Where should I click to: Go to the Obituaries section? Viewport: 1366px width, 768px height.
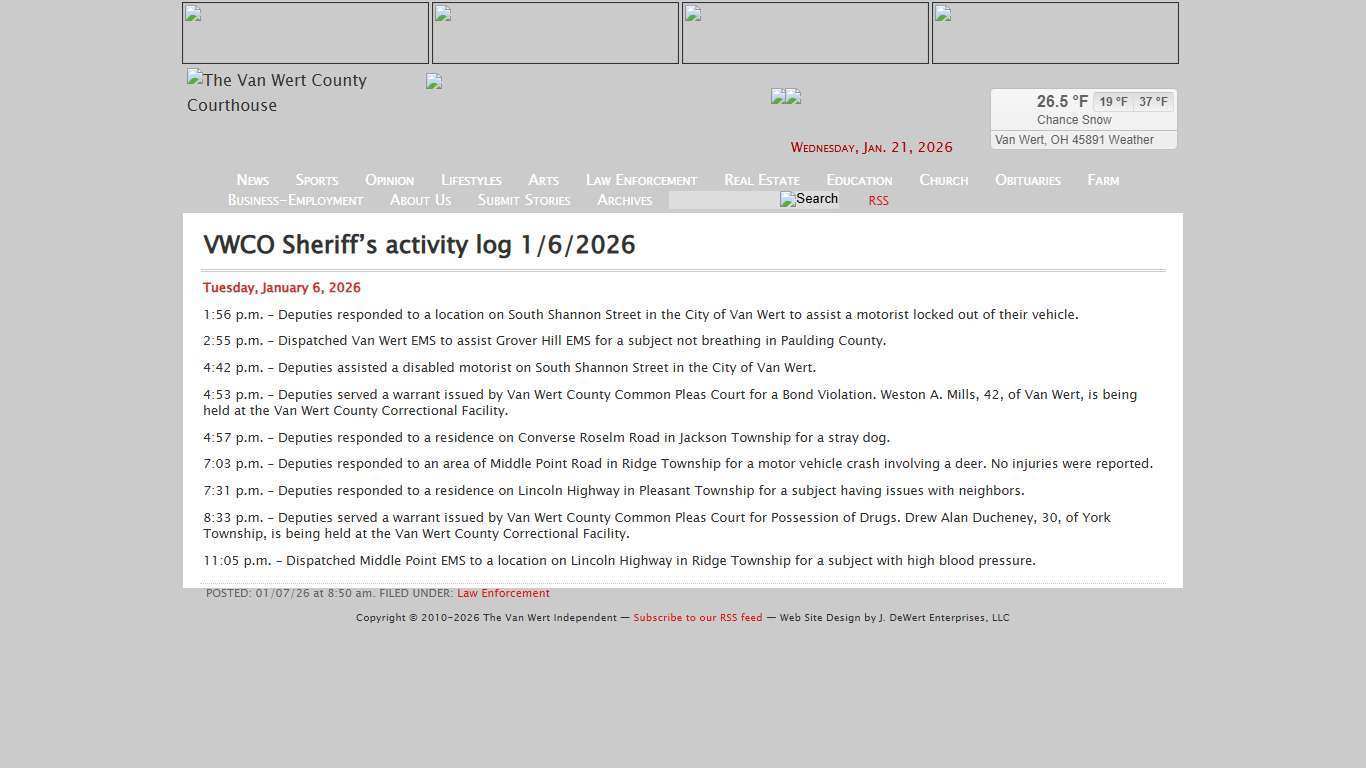(1027, 180)
